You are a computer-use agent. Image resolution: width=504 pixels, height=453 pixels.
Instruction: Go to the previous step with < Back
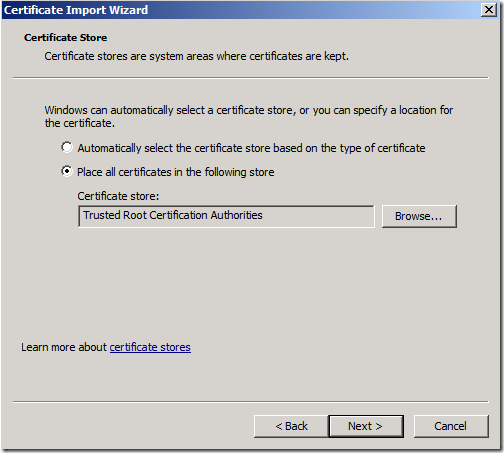[x=291, y=426]
